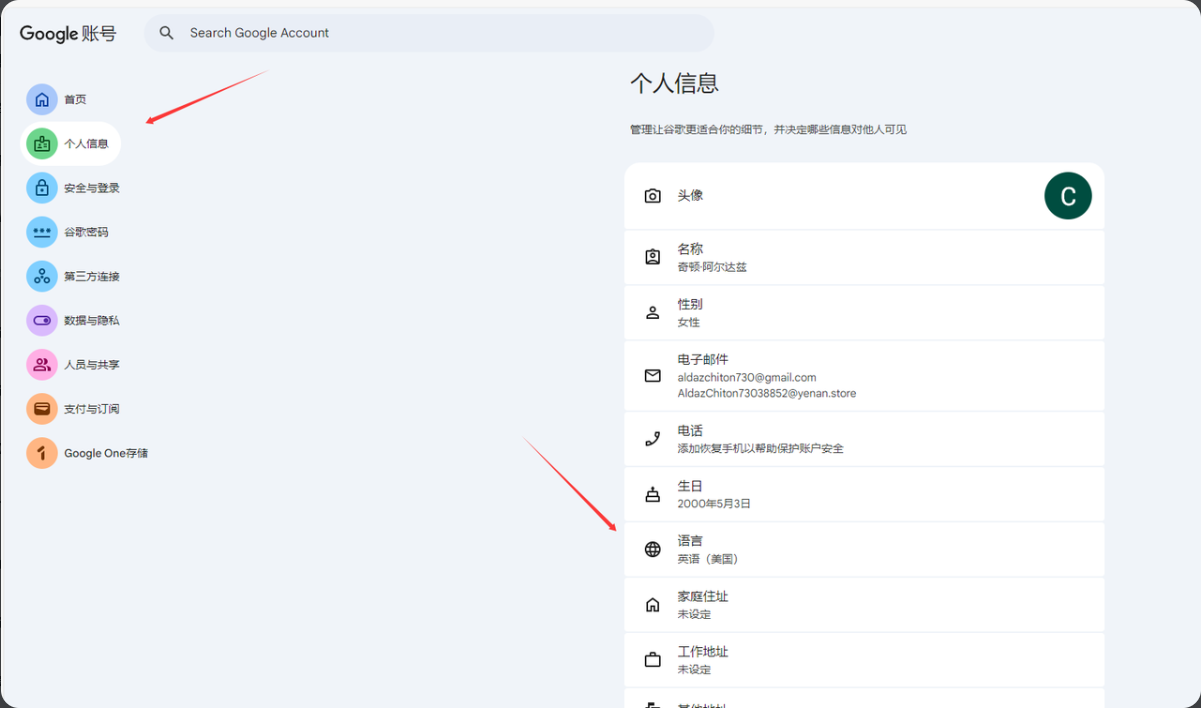Click the briefcase icon beside 工作地址
1201x708 pixels.
(653, 660)
